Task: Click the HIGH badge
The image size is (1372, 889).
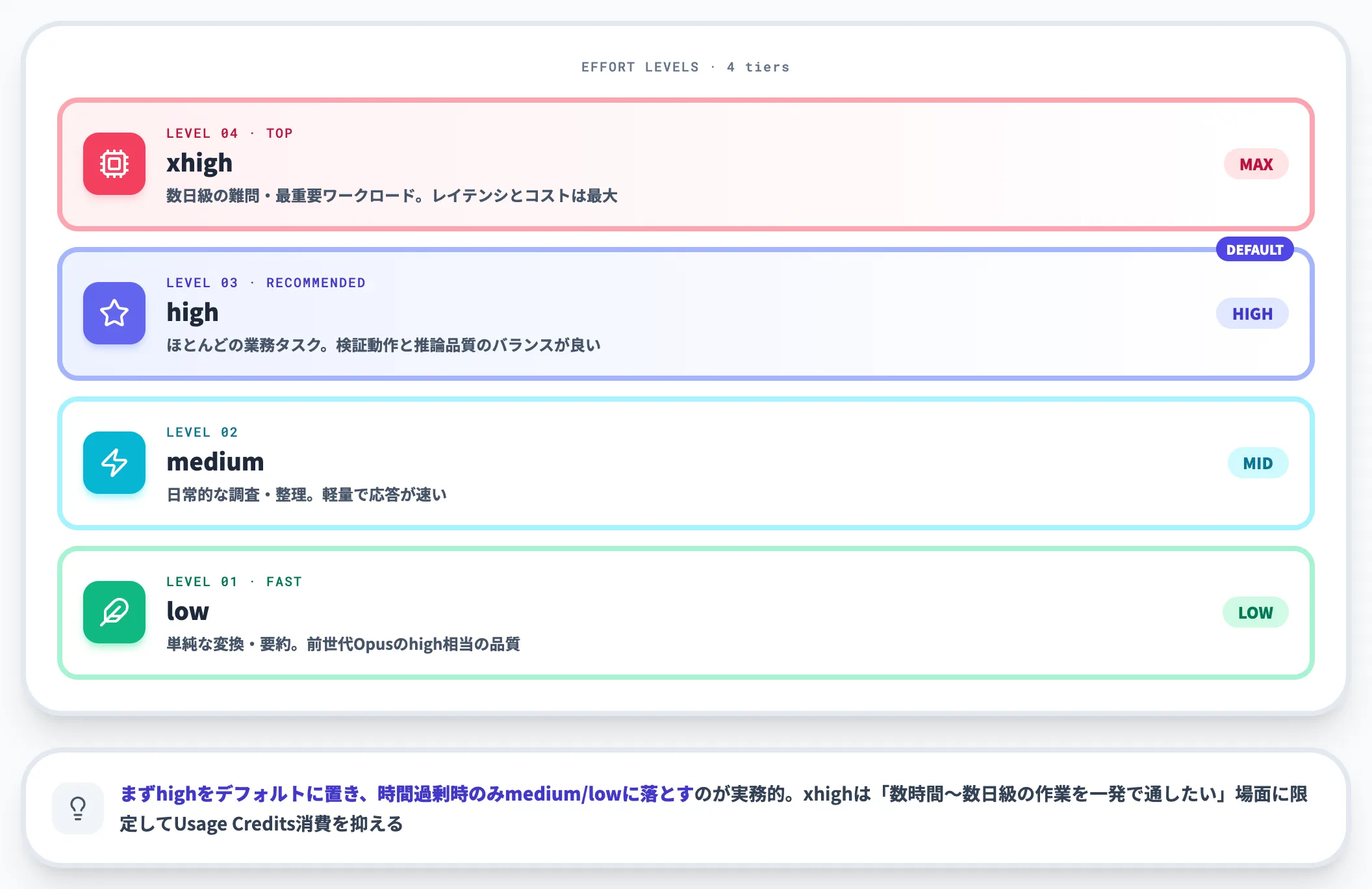Action: tap(1252, 314)
